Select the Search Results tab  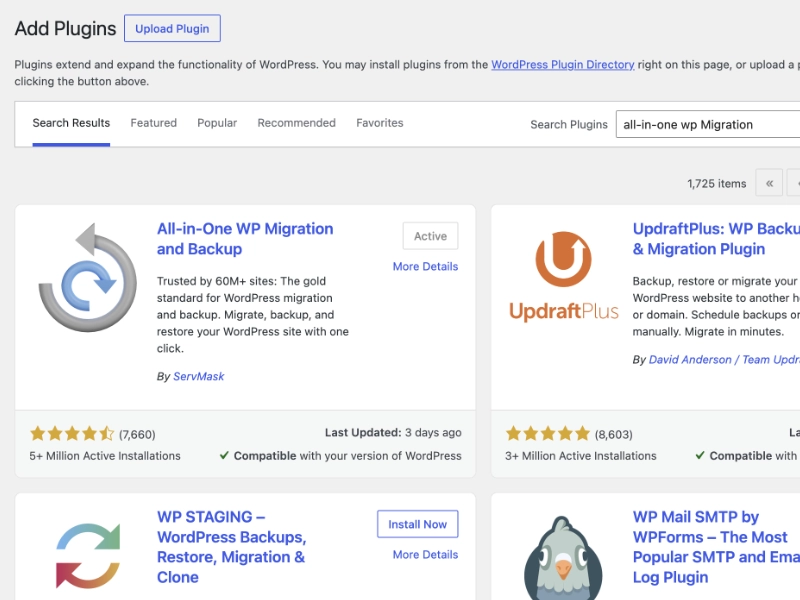pyautogui.click(x=71, y=123)
